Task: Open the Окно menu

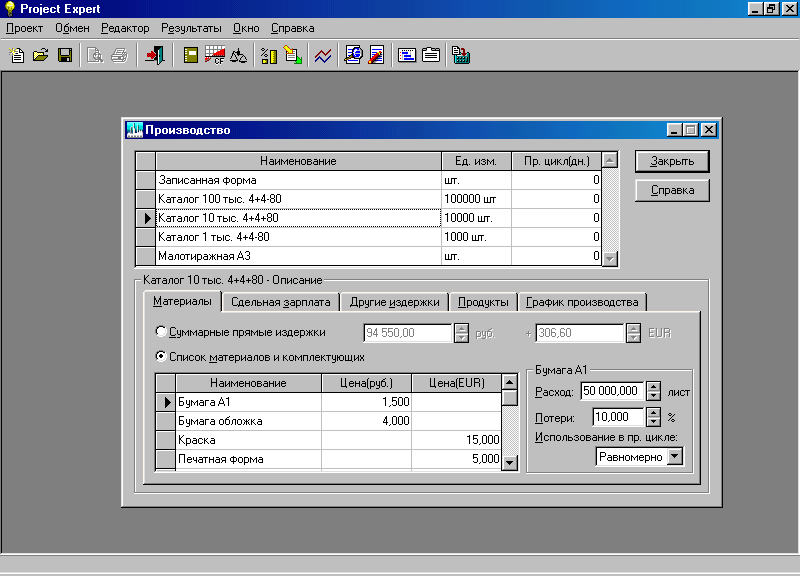Action: click(246, 28)
